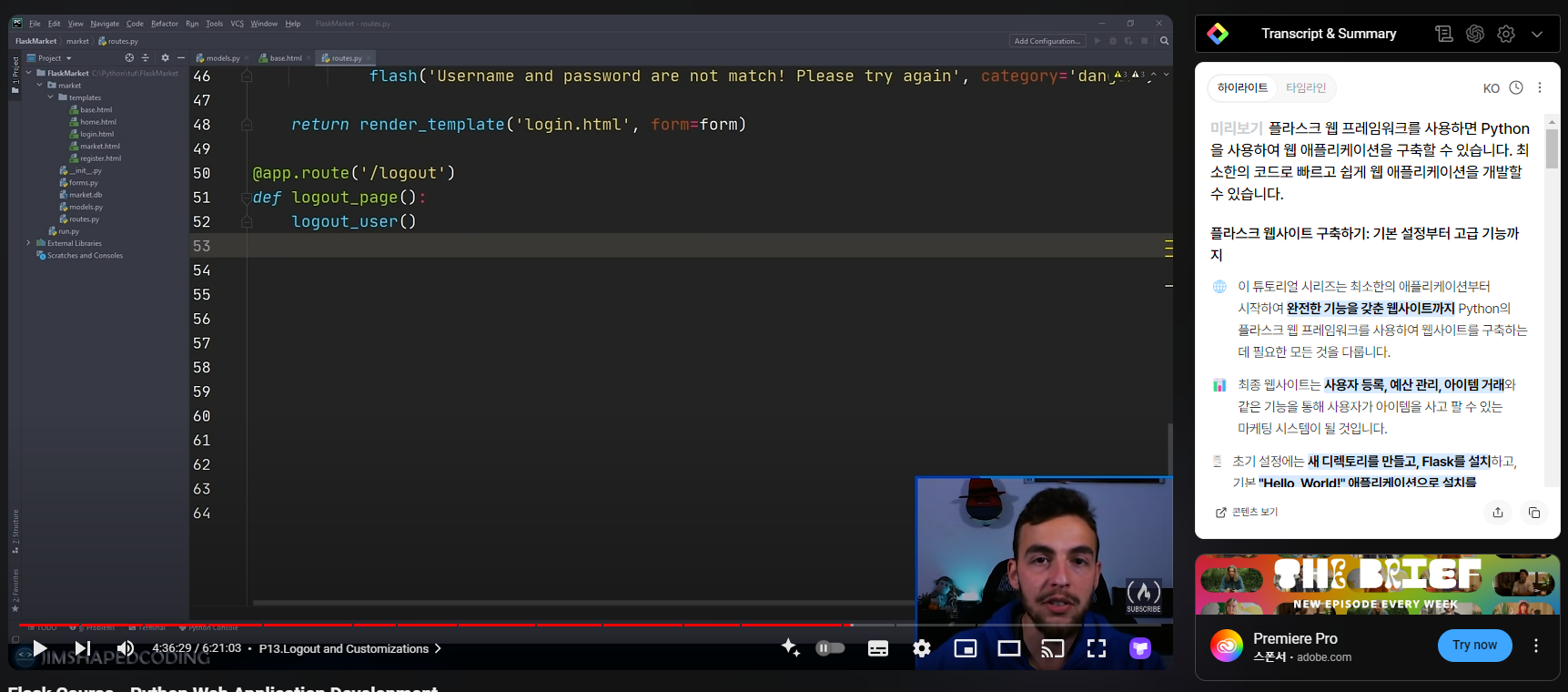This screenshot has width=1568, height=692.
Task: Open the video player settings gear
Action: coord(922,648)
